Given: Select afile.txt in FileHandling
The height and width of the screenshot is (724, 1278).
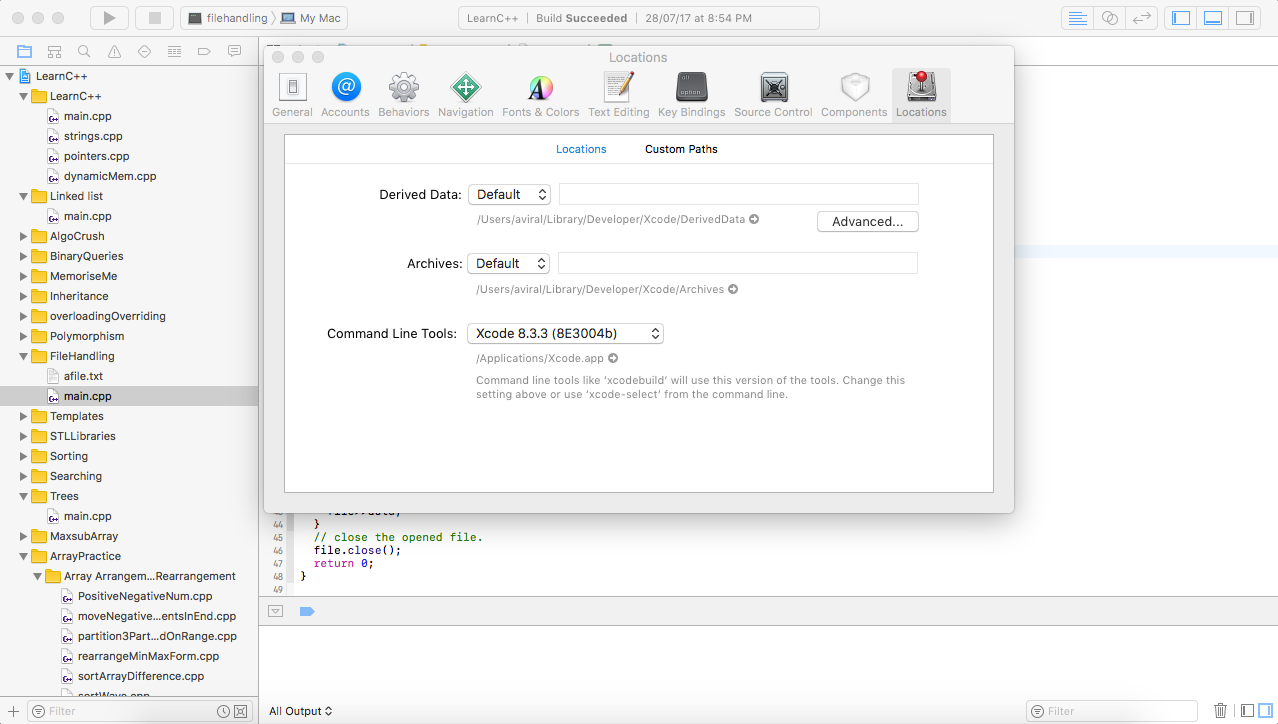Looking at the screenshot, I should (x=83, y=376).
